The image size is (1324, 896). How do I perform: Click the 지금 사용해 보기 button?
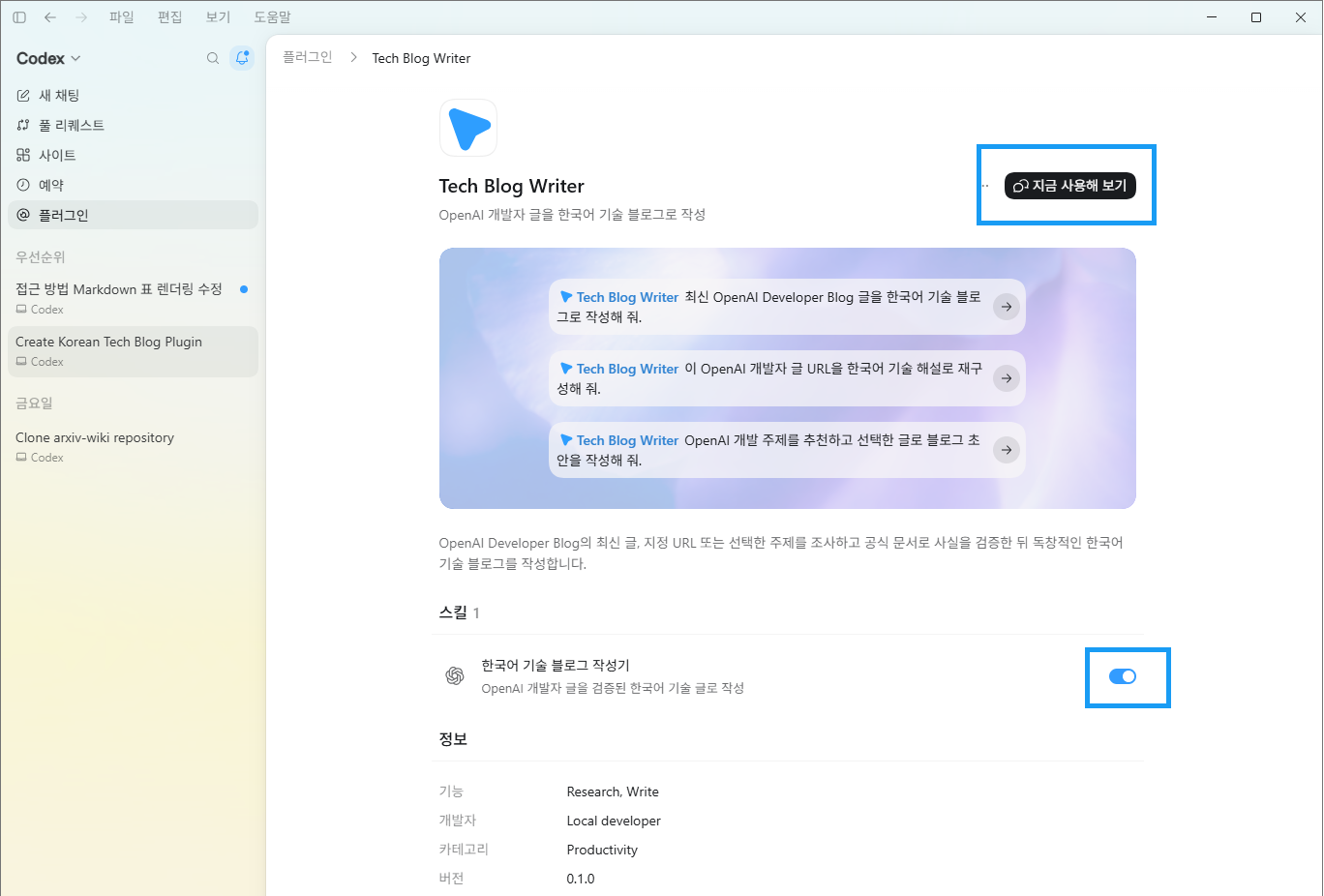pyautogui.click(x=1070, y=186)
